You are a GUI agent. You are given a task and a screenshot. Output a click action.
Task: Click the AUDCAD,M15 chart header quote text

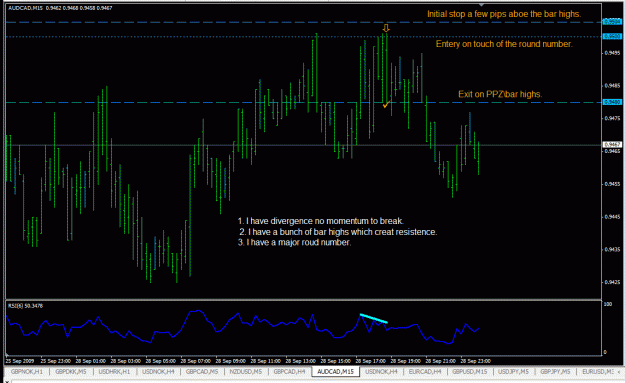pos(60,8)
